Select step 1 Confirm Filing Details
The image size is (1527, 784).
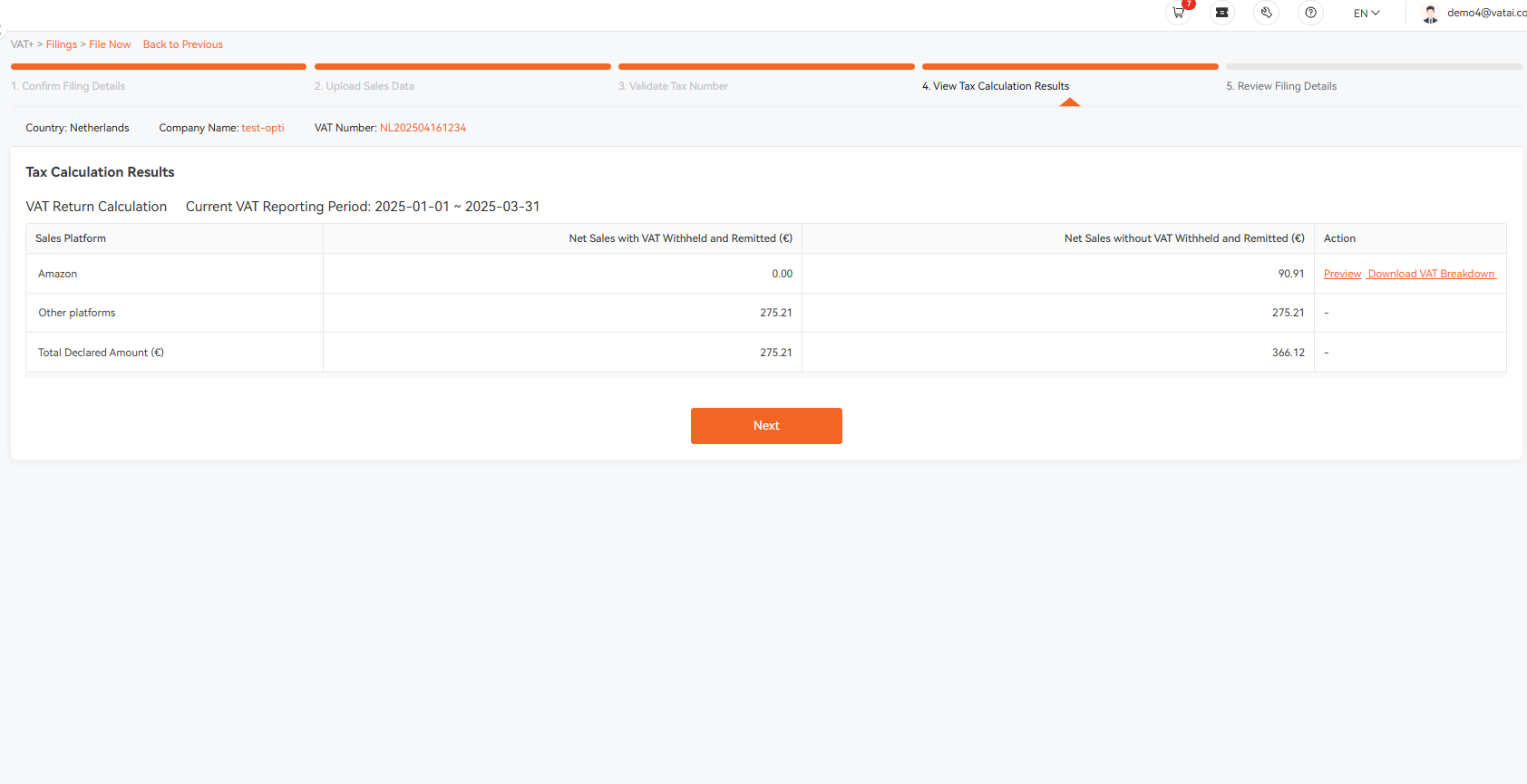[x=68, y=86]
